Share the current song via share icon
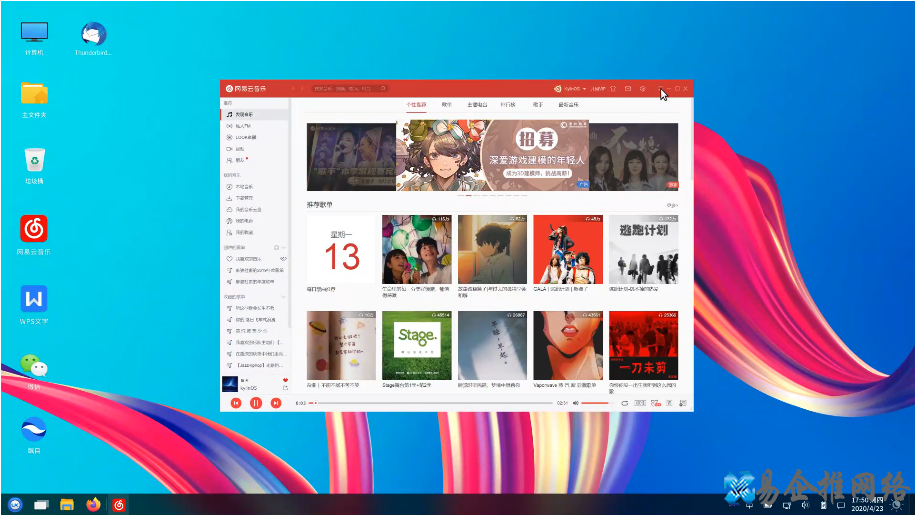This screenshot has height=515, width=915. tap(285, 388)
